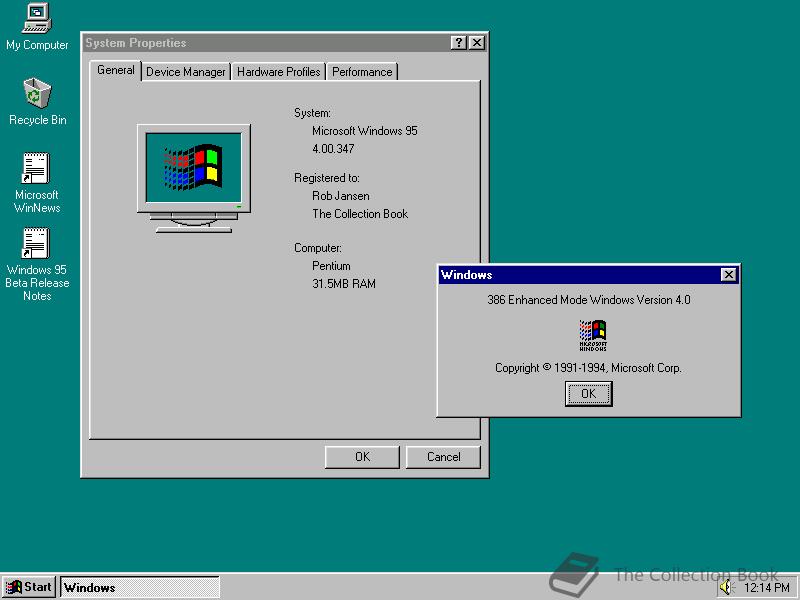Close the System Properties window
Image resolution: width=800 pixels, height=600 pixels.
point(477,43)
